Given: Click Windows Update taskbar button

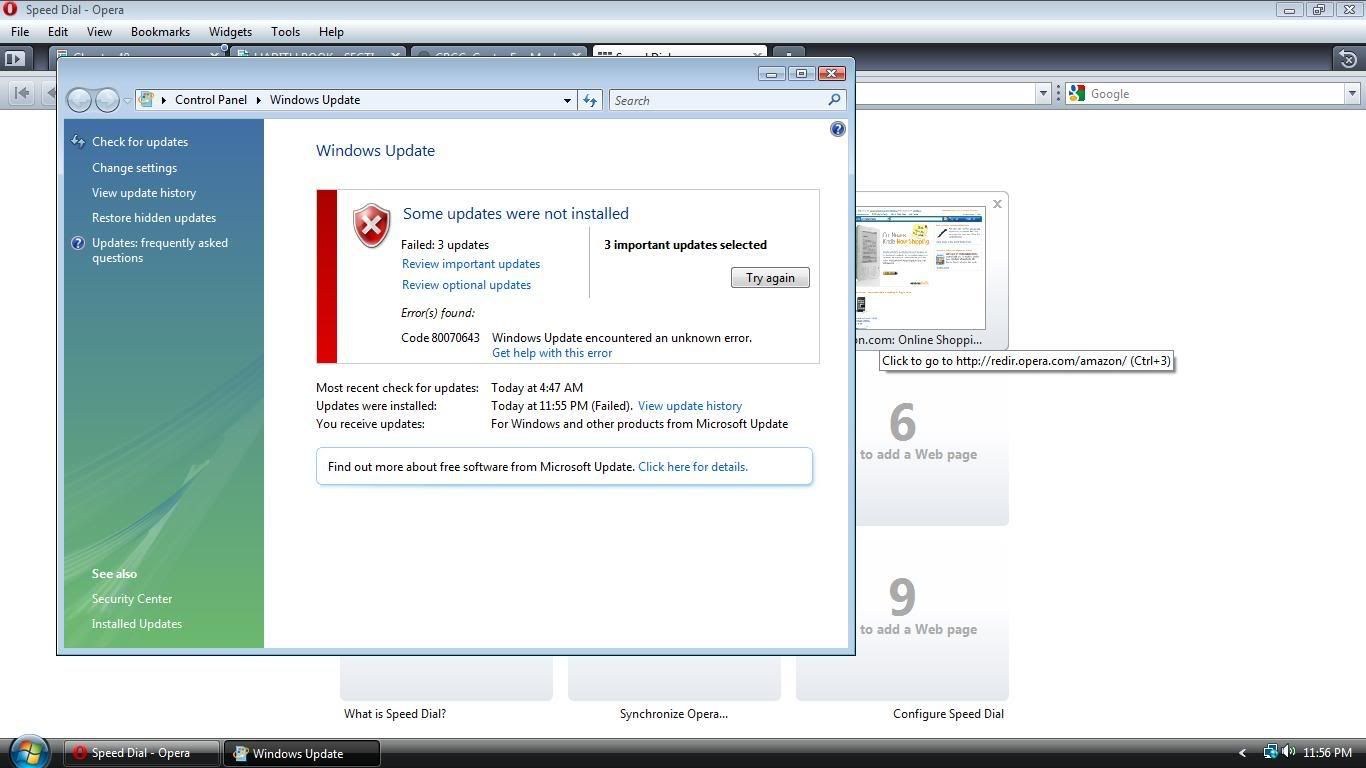Looking at the screenshot, I should pos(302,753).
